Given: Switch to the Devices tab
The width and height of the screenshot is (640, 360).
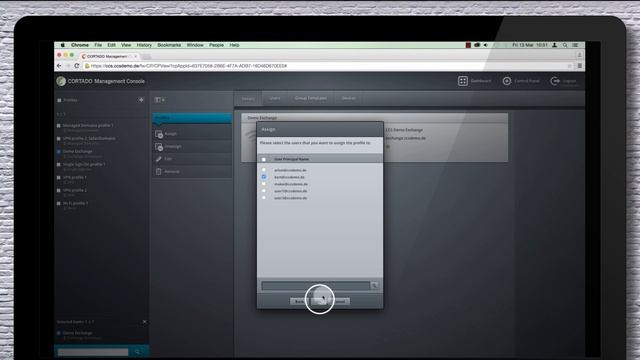Looking at the screenshot, I should tap(349, 98).
